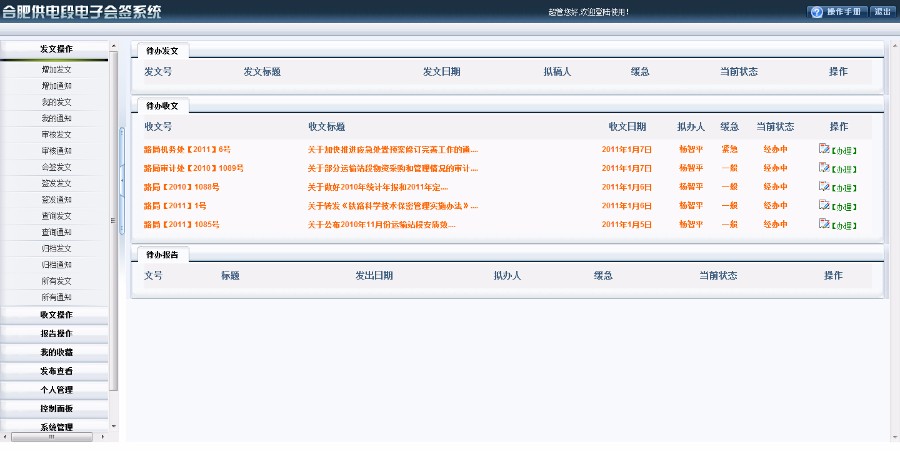Click the sidebar horizontal scrollbar left arrow

(5, 437)
